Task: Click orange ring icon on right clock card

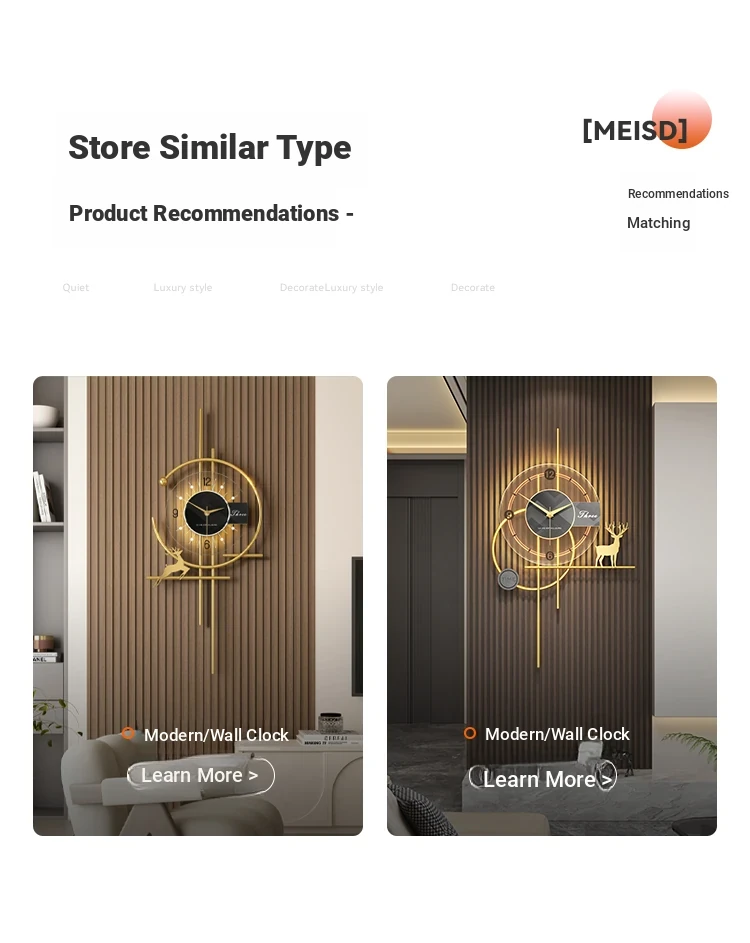Action: click(x=470, y=733)
